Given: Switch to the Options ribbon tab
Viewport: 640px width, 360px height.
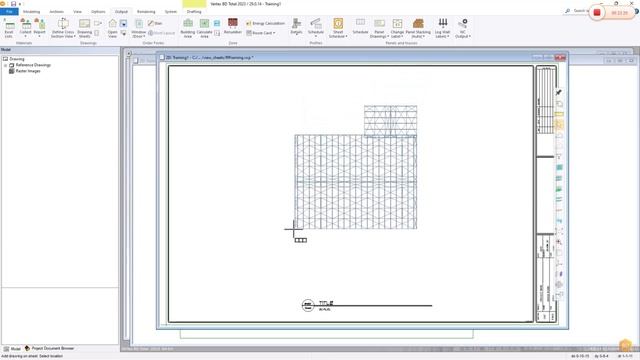Looking at the screenshot, I should pos(98,11).
